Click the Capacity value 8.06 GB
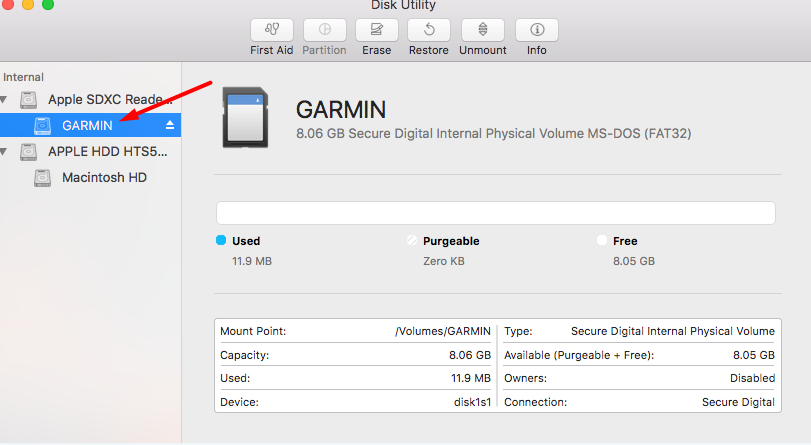 [x=470, y=355]
